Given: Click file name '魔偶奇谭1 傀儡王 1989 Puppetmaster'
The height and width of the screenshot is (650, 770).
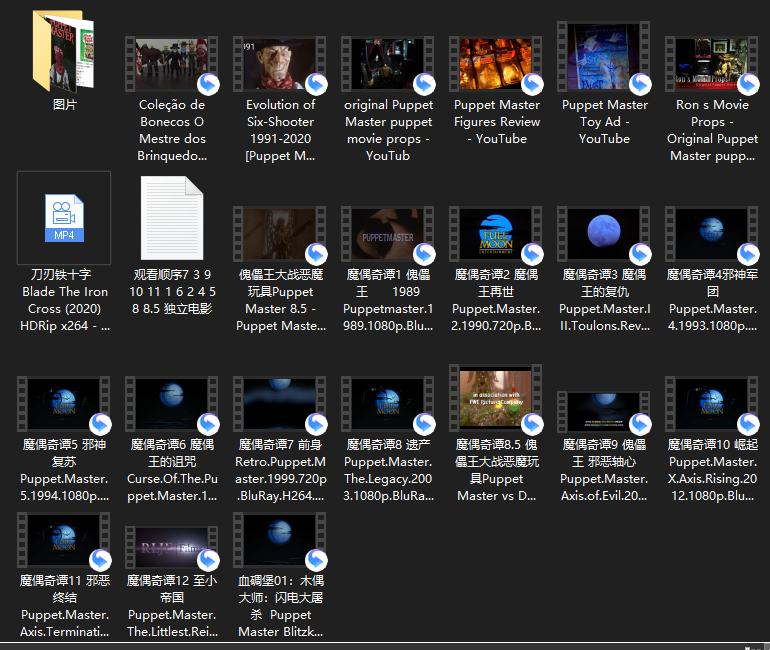Looking at the screenshot, I should click(388, 300).
